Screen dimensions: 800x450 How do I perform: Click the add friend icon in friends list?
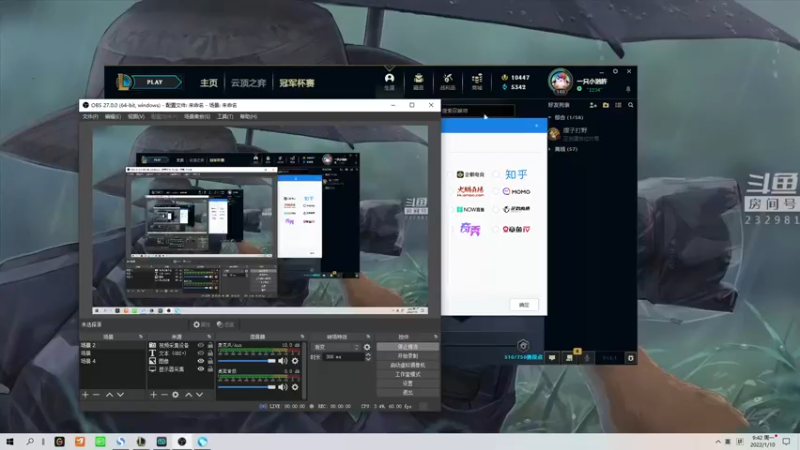(593, 105)
